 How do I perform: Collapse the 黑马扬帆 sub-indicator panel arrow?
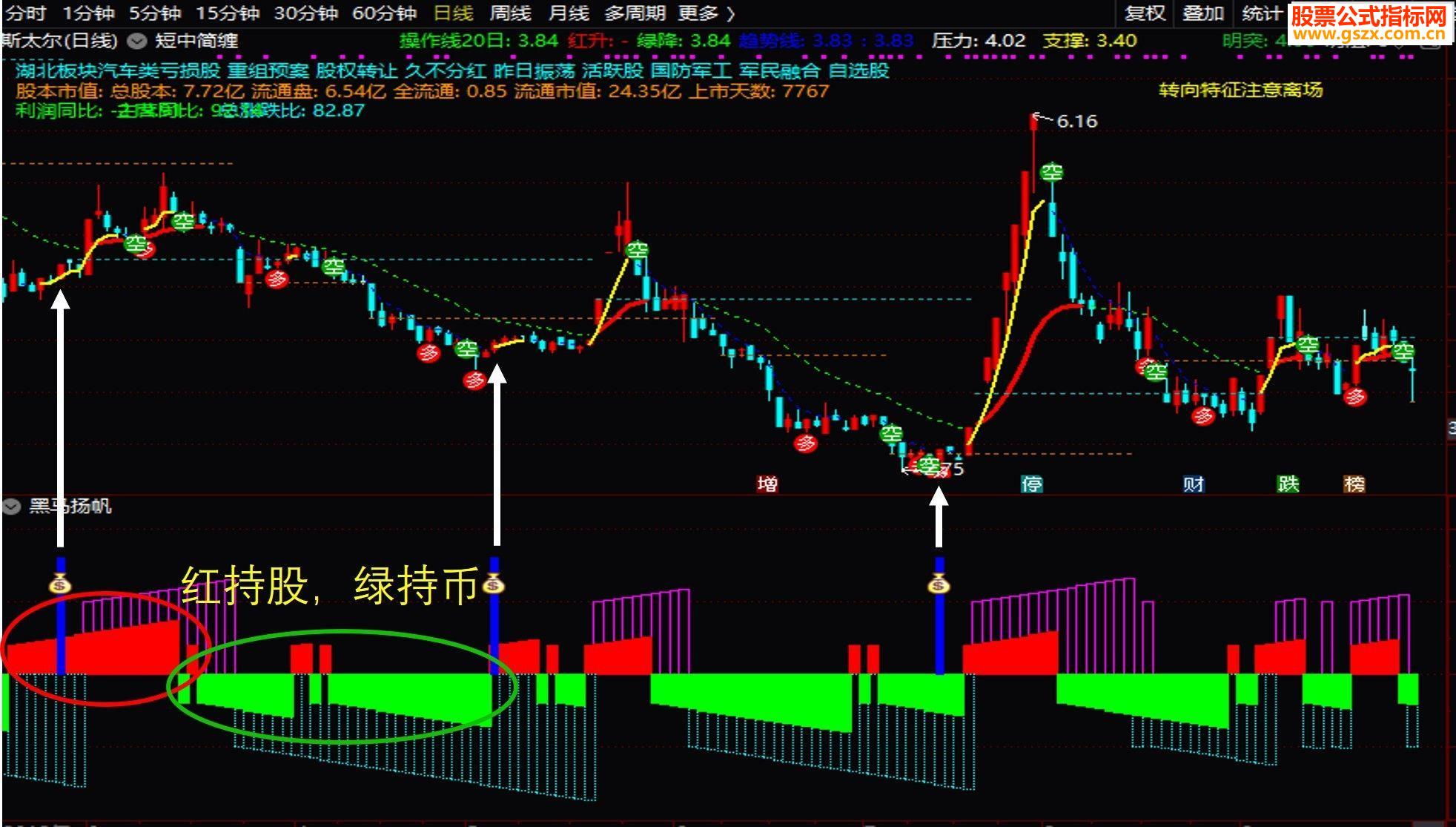click(11, 507)
